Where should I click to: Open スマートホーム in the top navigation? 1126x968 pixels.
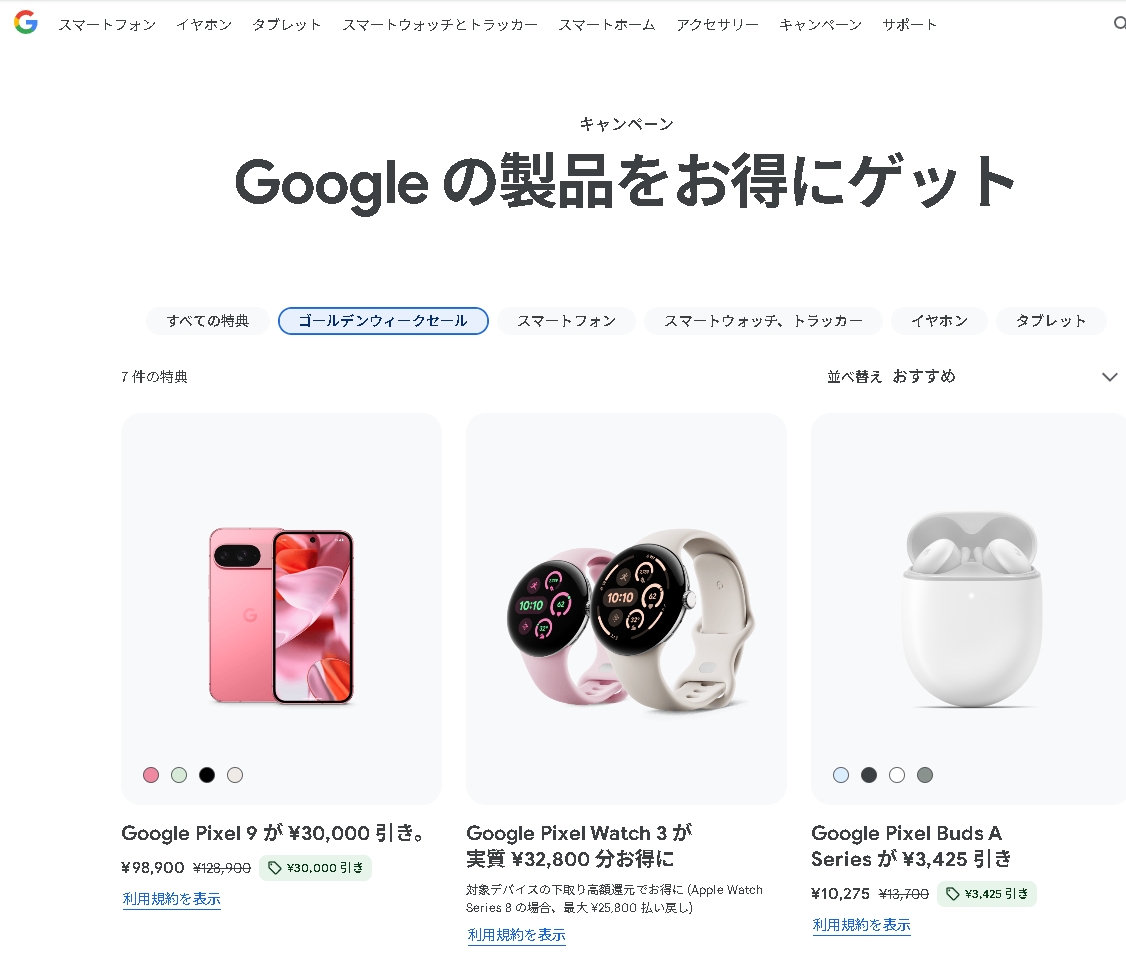pyautogui.click(x=607, y=24)
